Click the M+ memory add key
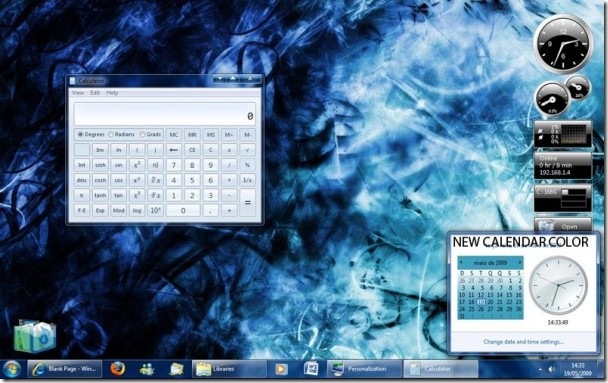Image resolution: width=608 pixels, height=383 pixels. [x=229, y=135]
